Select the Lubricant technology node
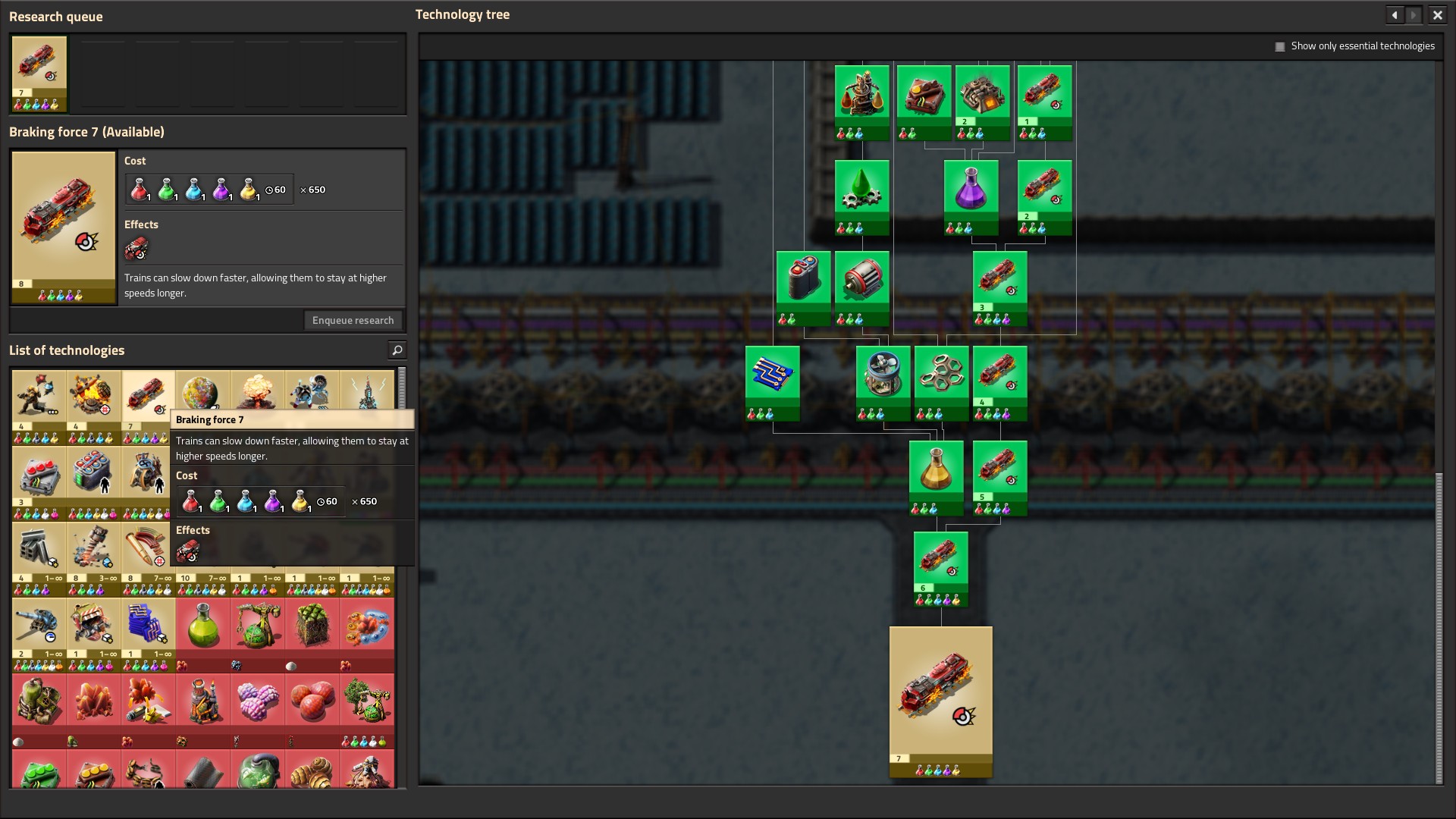 coord(862,197)
